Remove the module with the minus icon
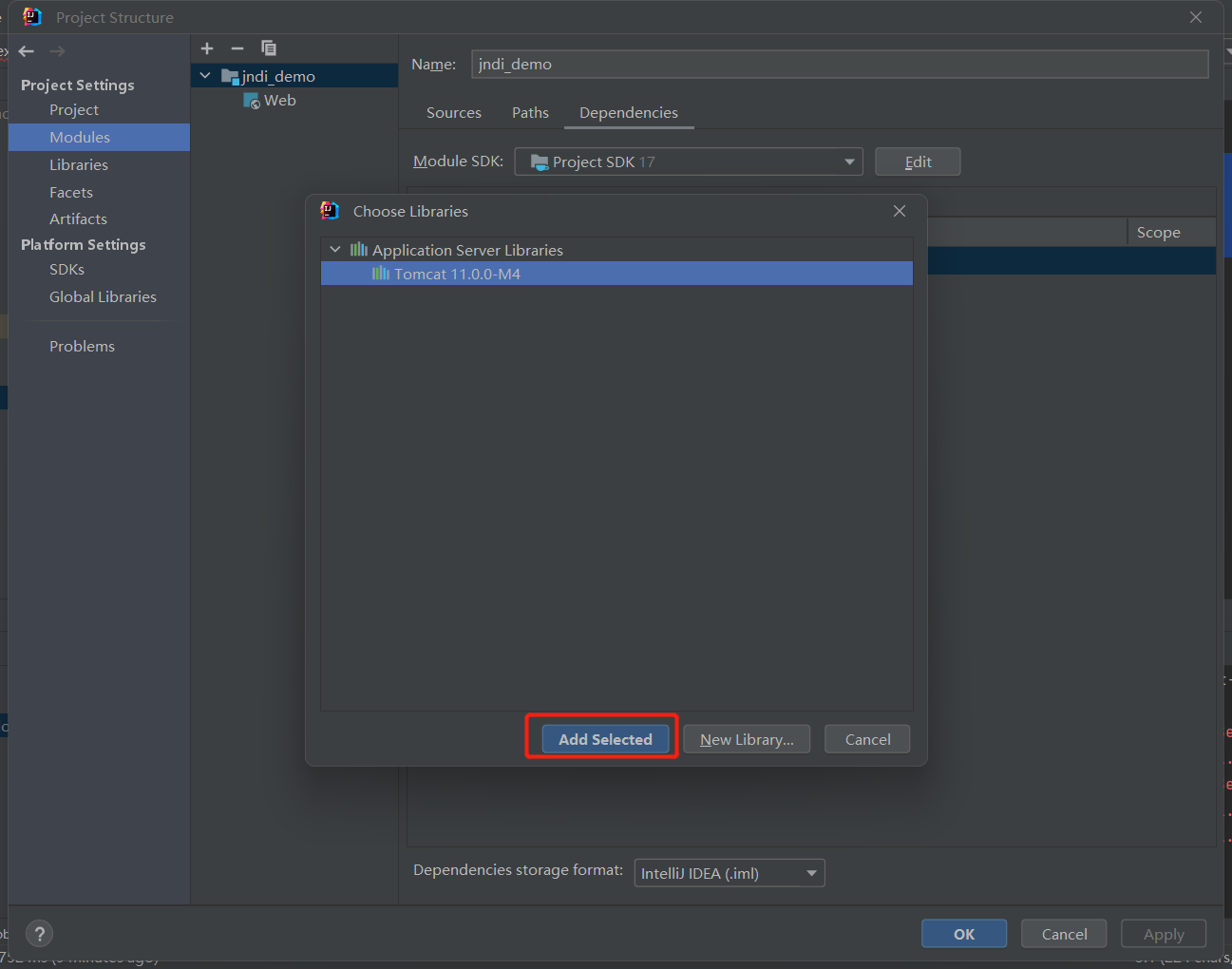This screenshot has width=1232, height=969. (x=237, y=48)
